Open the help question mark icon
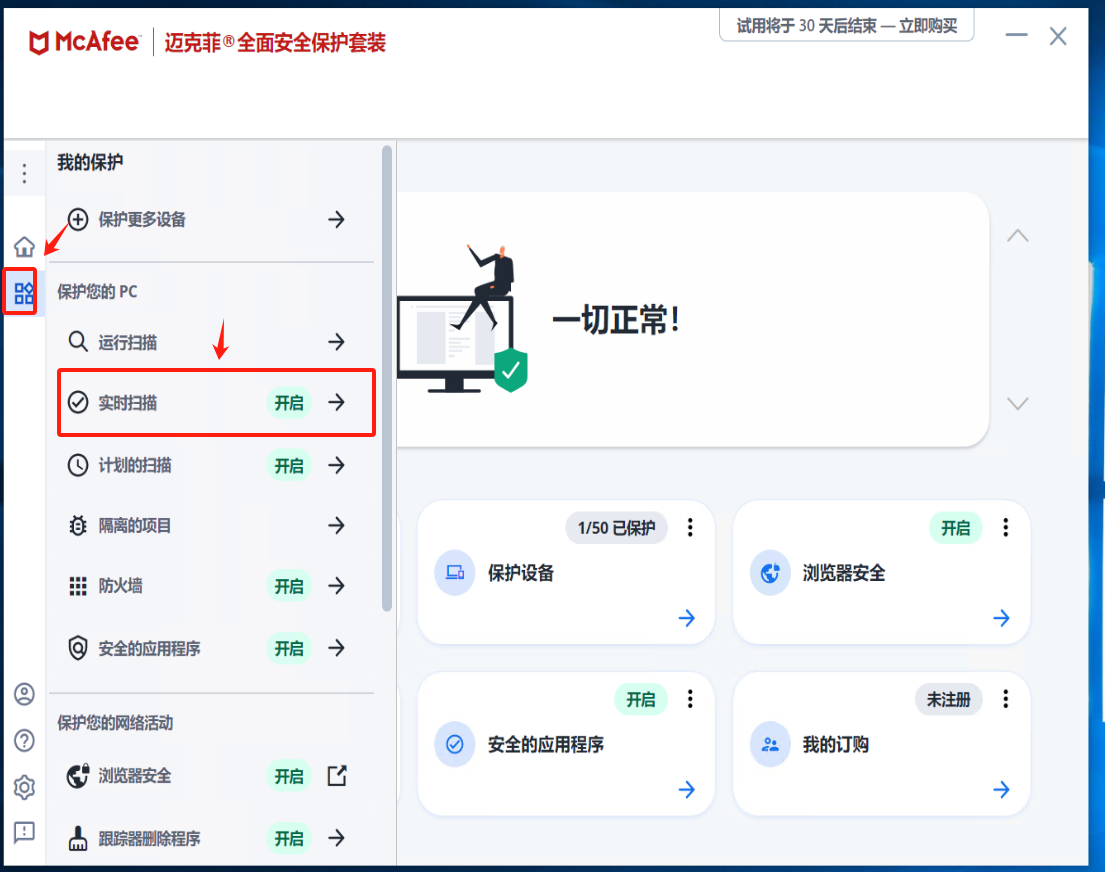Image resolution: width=1105 pixels, height=872 pixels. pyautogui.click(x=24, y=741)
